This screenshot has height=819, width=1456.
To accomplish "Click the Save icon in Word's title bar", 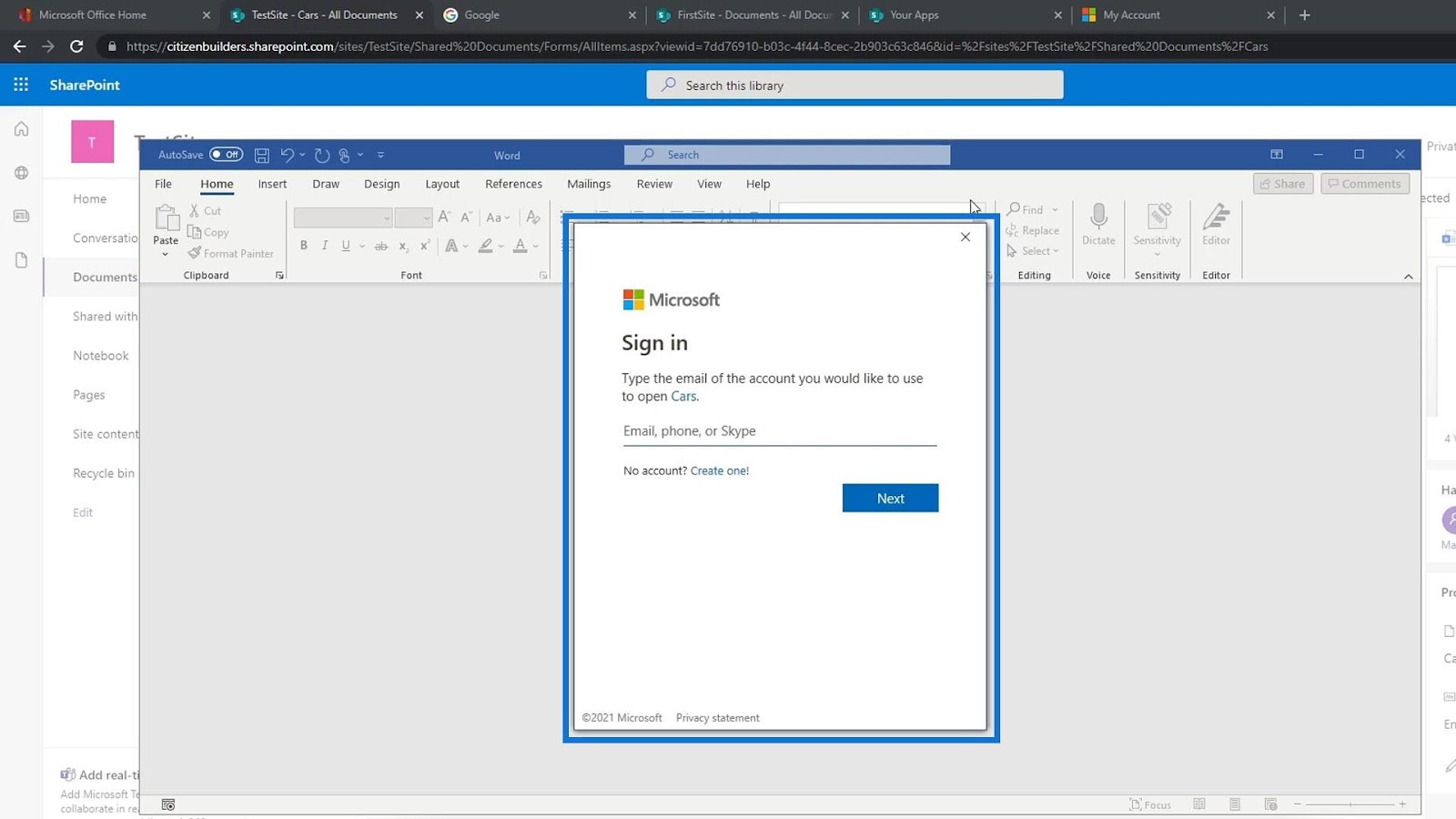I will click(x=261, y=155).
